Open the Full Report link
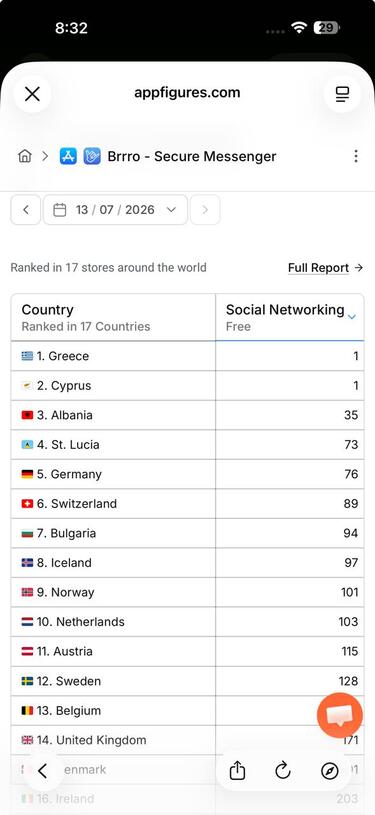Screen dimensions: 375x815 [326, 268]
